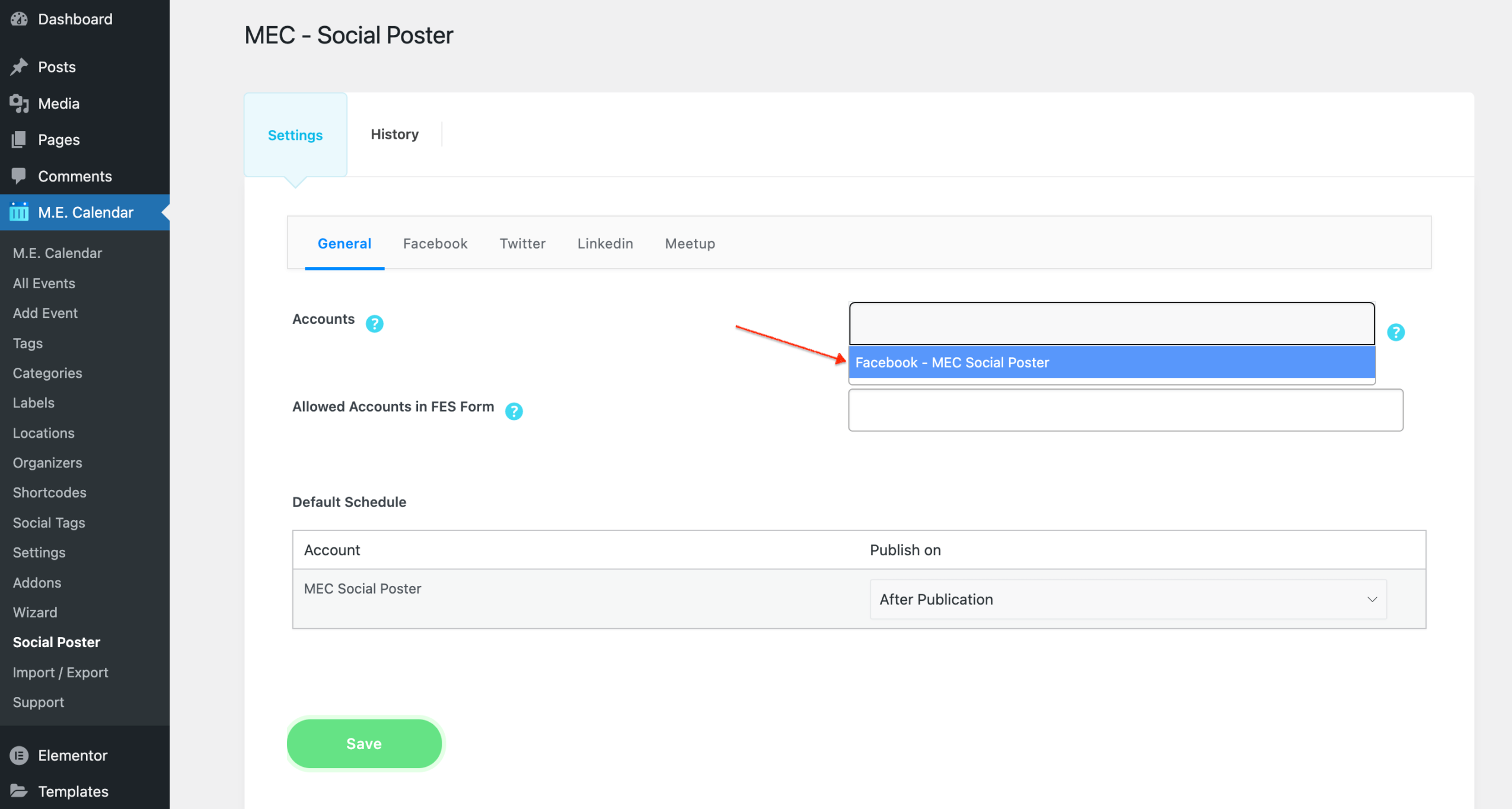Click the Posts pushpin icon
Viewport: 1512px width, 809px height.
tap(19, 67)
